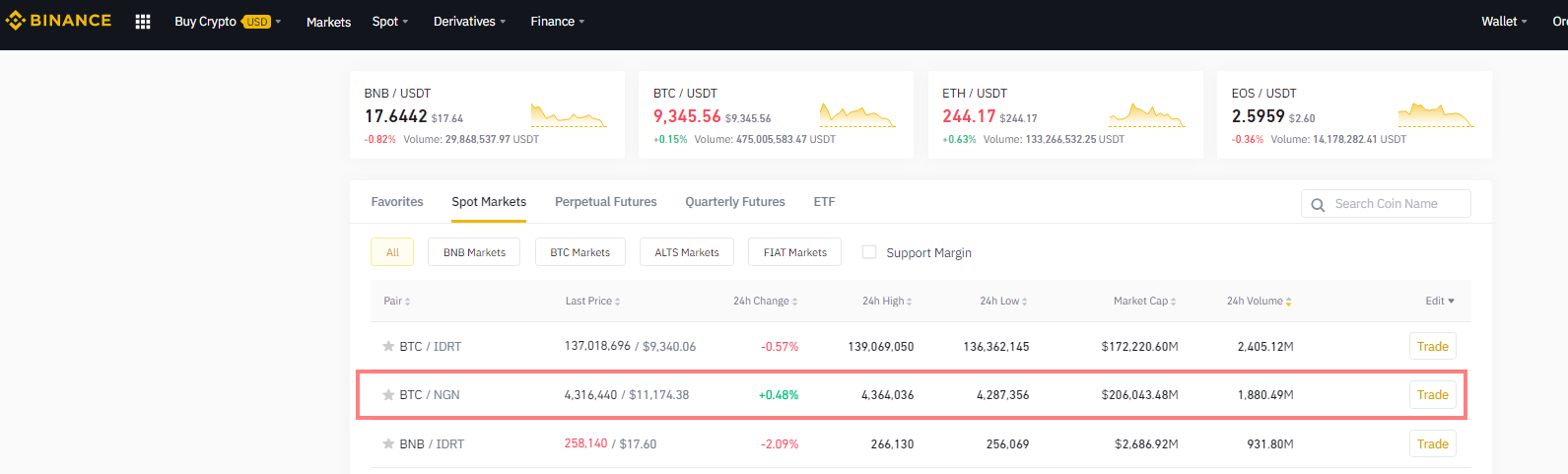Sort by Market Cap column
This screenshot has height=474, width=1568.
click(1145, 301)
